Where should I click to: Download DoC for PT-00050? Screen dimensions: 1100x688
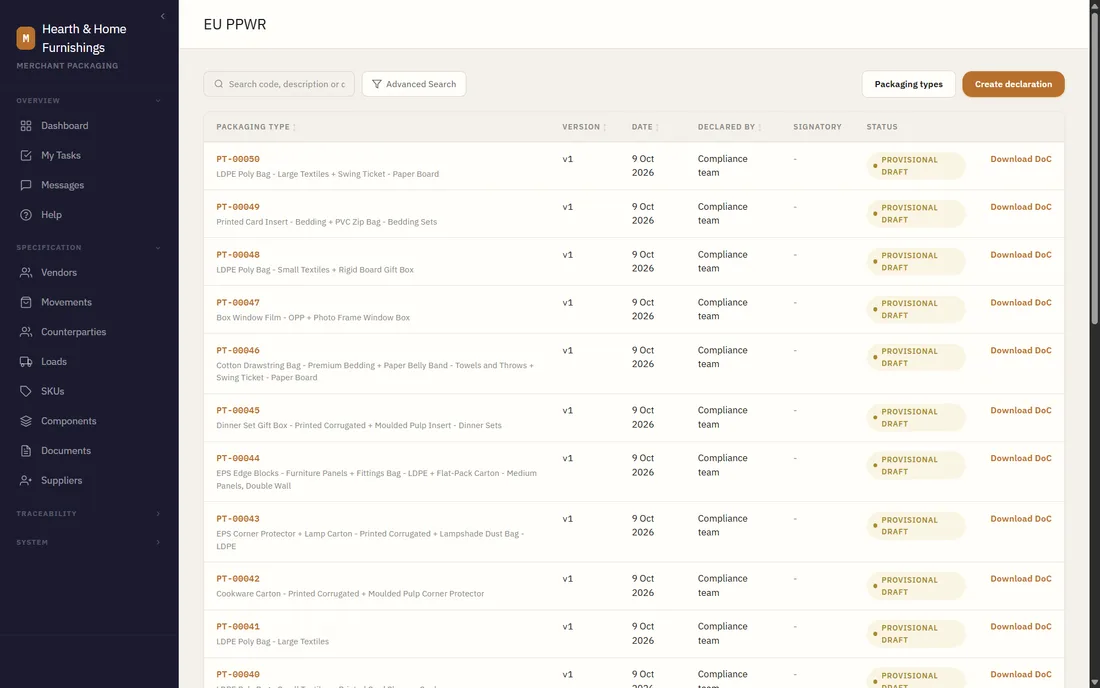click(x=1021, y=159)
